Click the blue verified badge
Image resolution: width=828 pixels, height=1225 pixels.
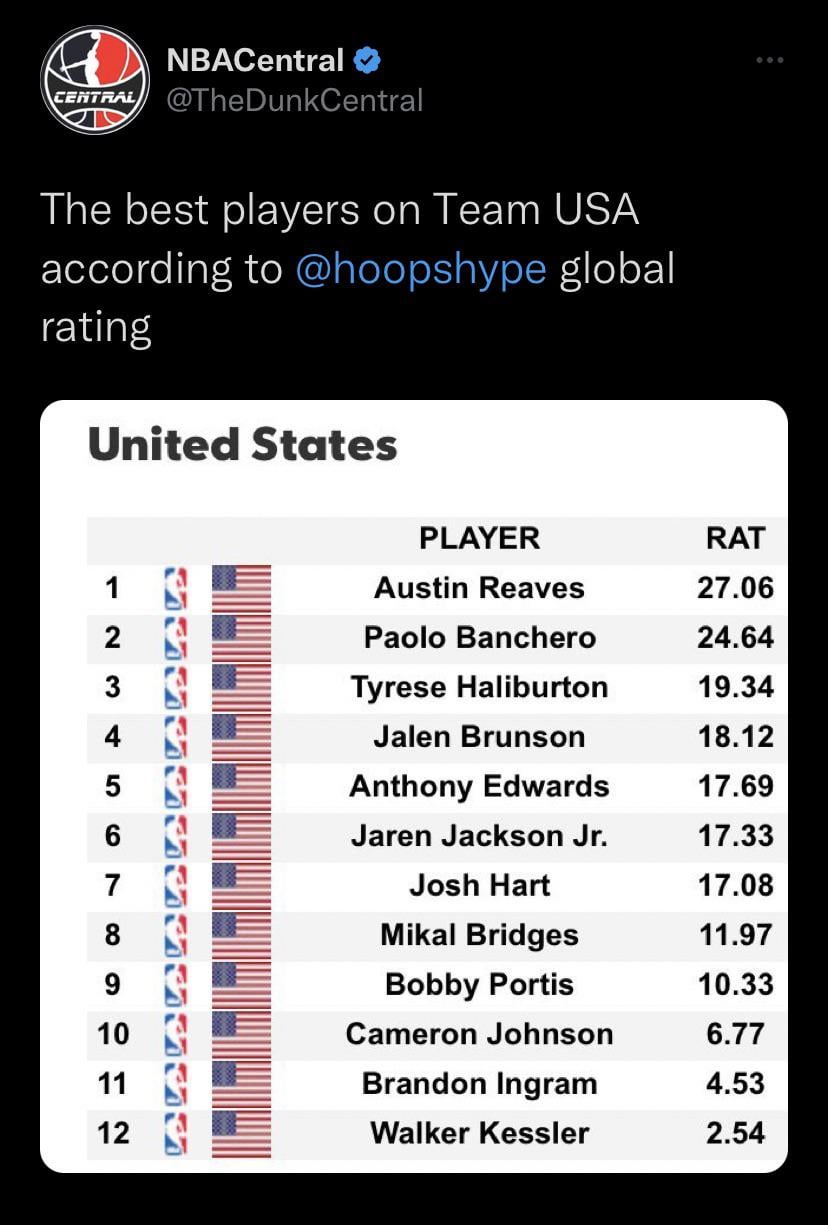click(x=367, y=61)
